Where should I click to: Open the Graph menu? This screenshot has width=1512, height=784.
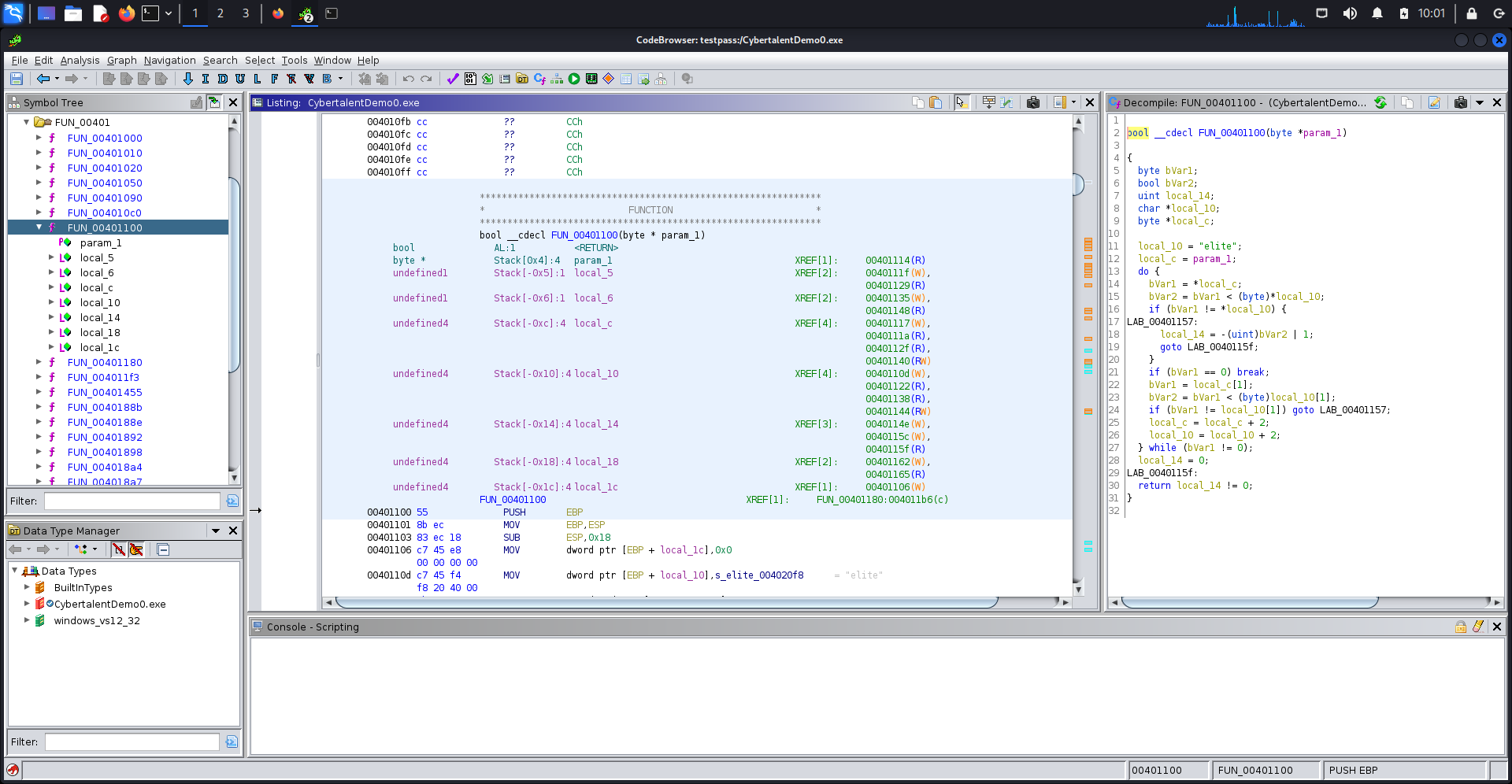[x=122, y=60]
